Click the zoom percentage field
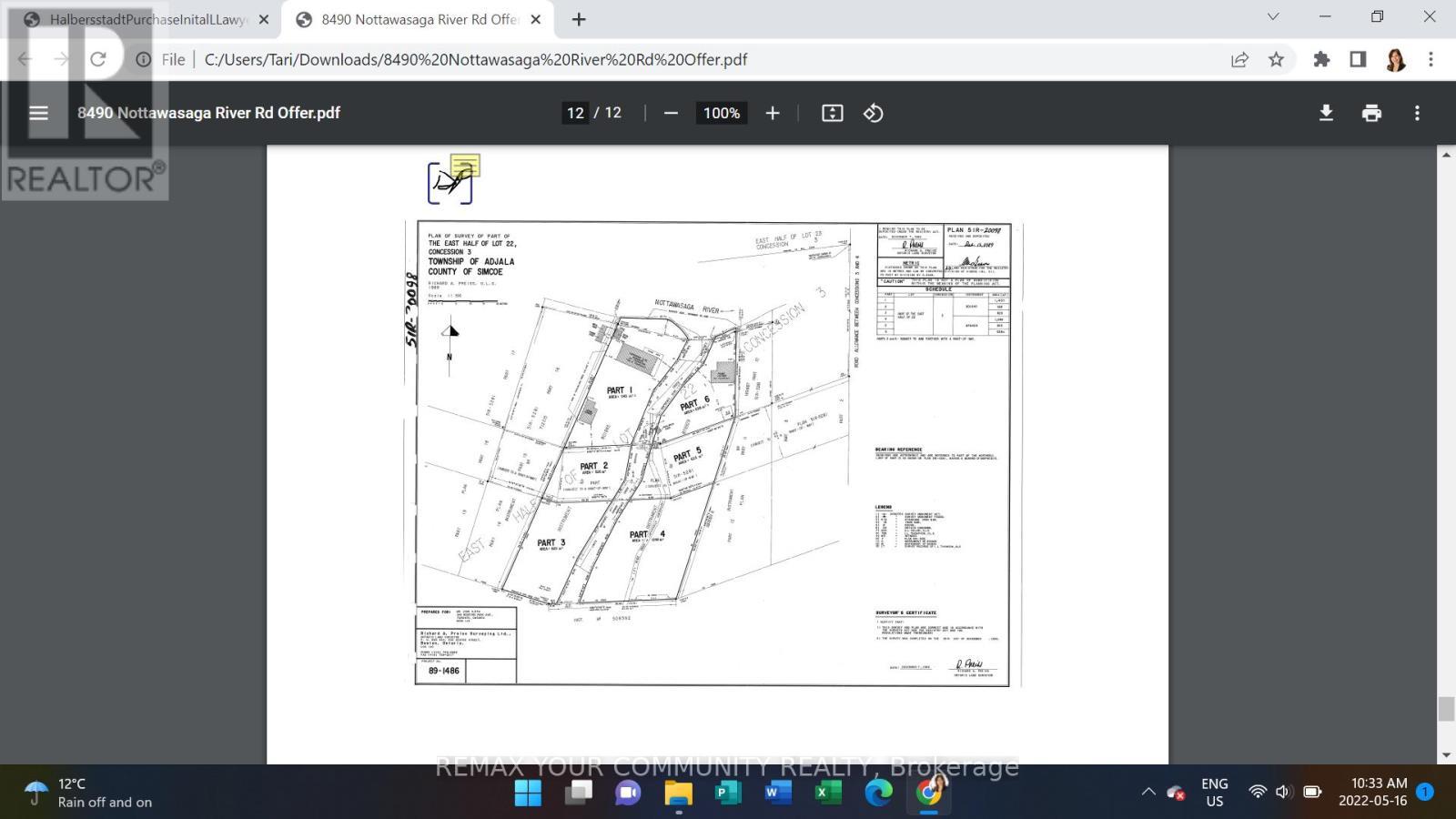Screen dimensions: 1456x819 pos(722,113)
